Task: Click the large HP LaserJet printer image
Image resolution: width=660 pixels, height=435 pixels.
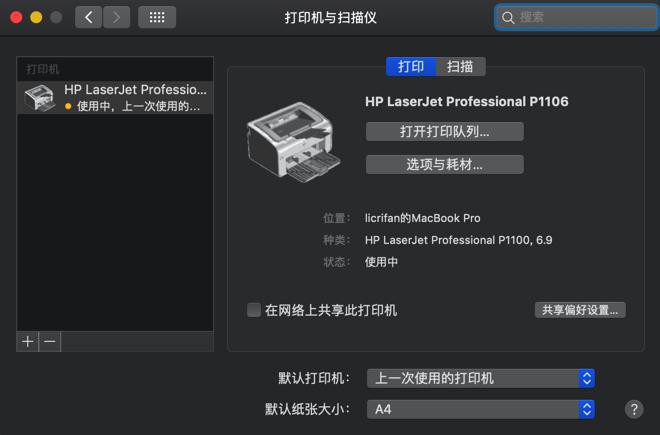Action: pyautogui.click(x=294, y=142)
